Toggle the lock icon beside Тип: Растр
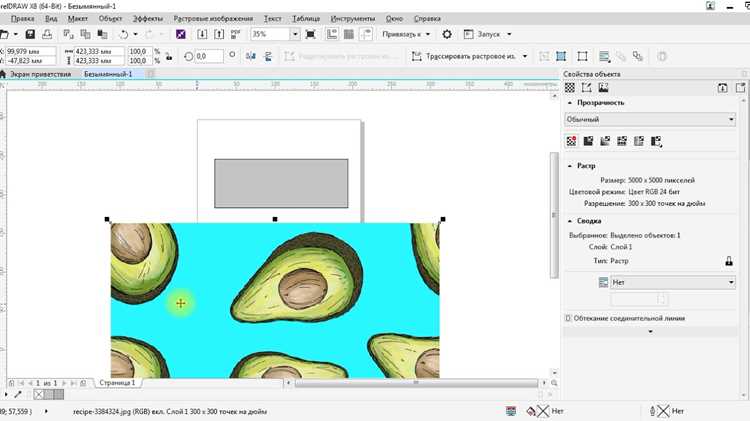This screenshot has width=750, height=421. click(x=729, y=261)
